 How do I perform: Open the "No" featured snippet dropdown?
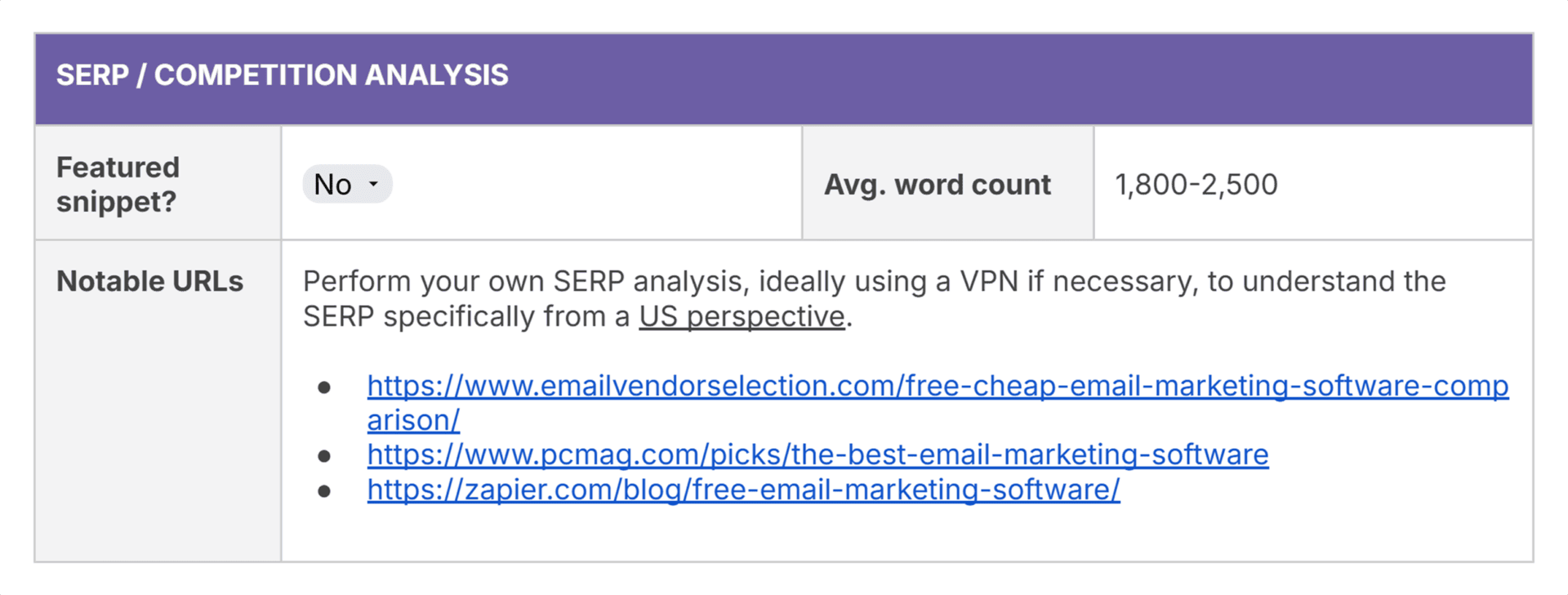coord(347,184)
